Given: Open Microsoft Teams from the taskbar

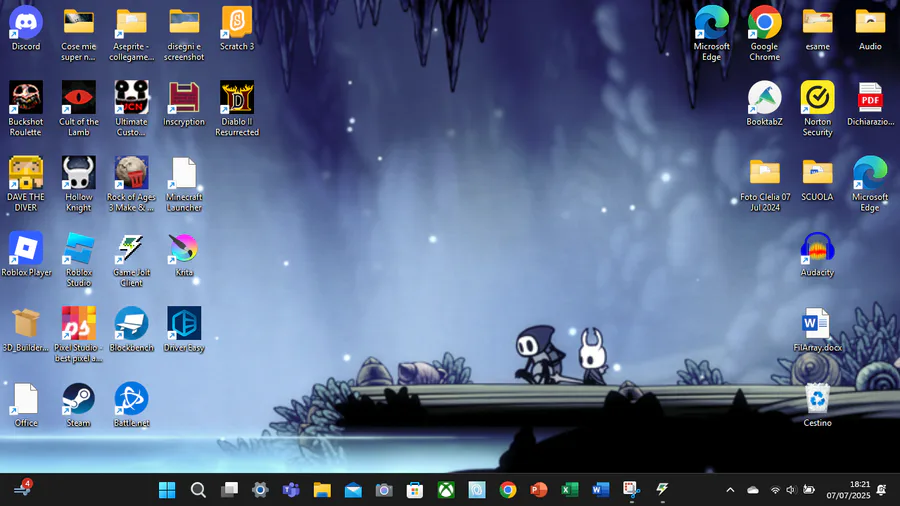Looking at the screenshot, I should [291, 490].
